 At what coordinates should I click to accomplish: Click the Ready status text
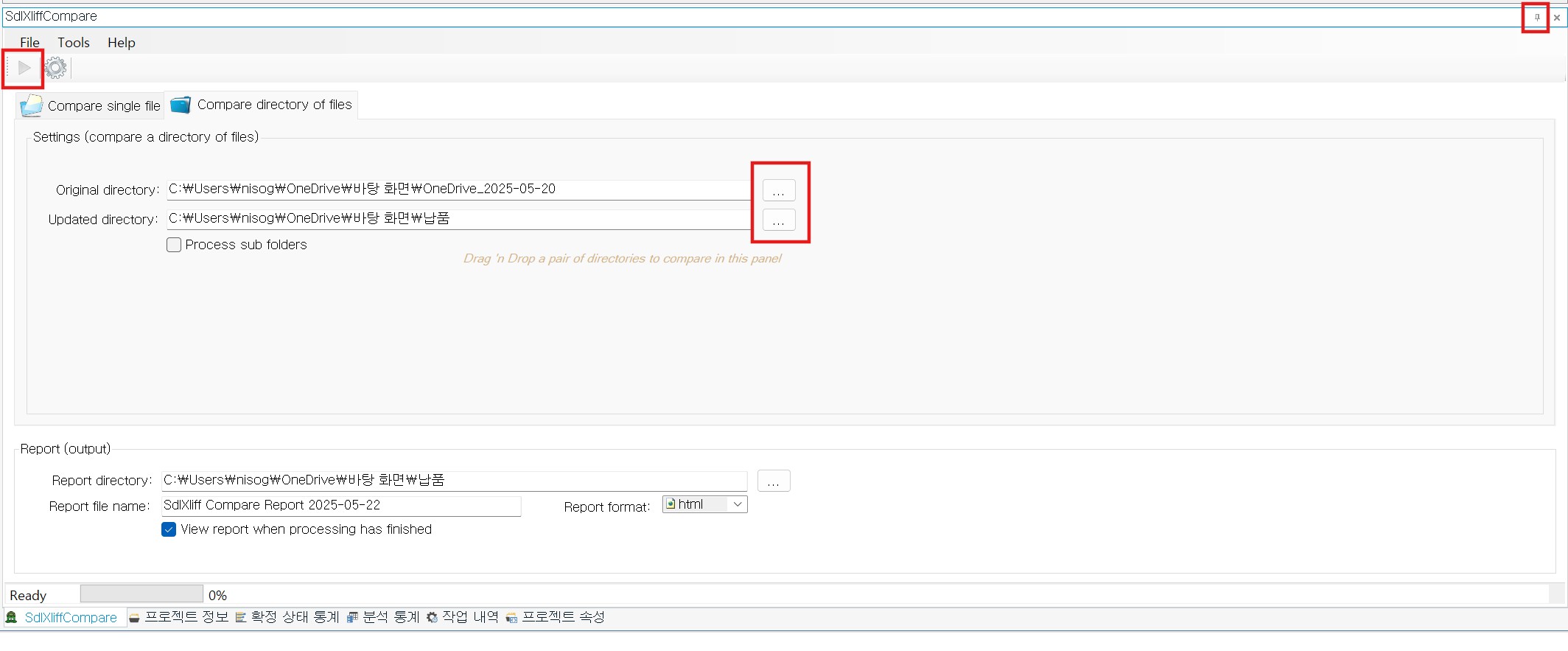28,596
